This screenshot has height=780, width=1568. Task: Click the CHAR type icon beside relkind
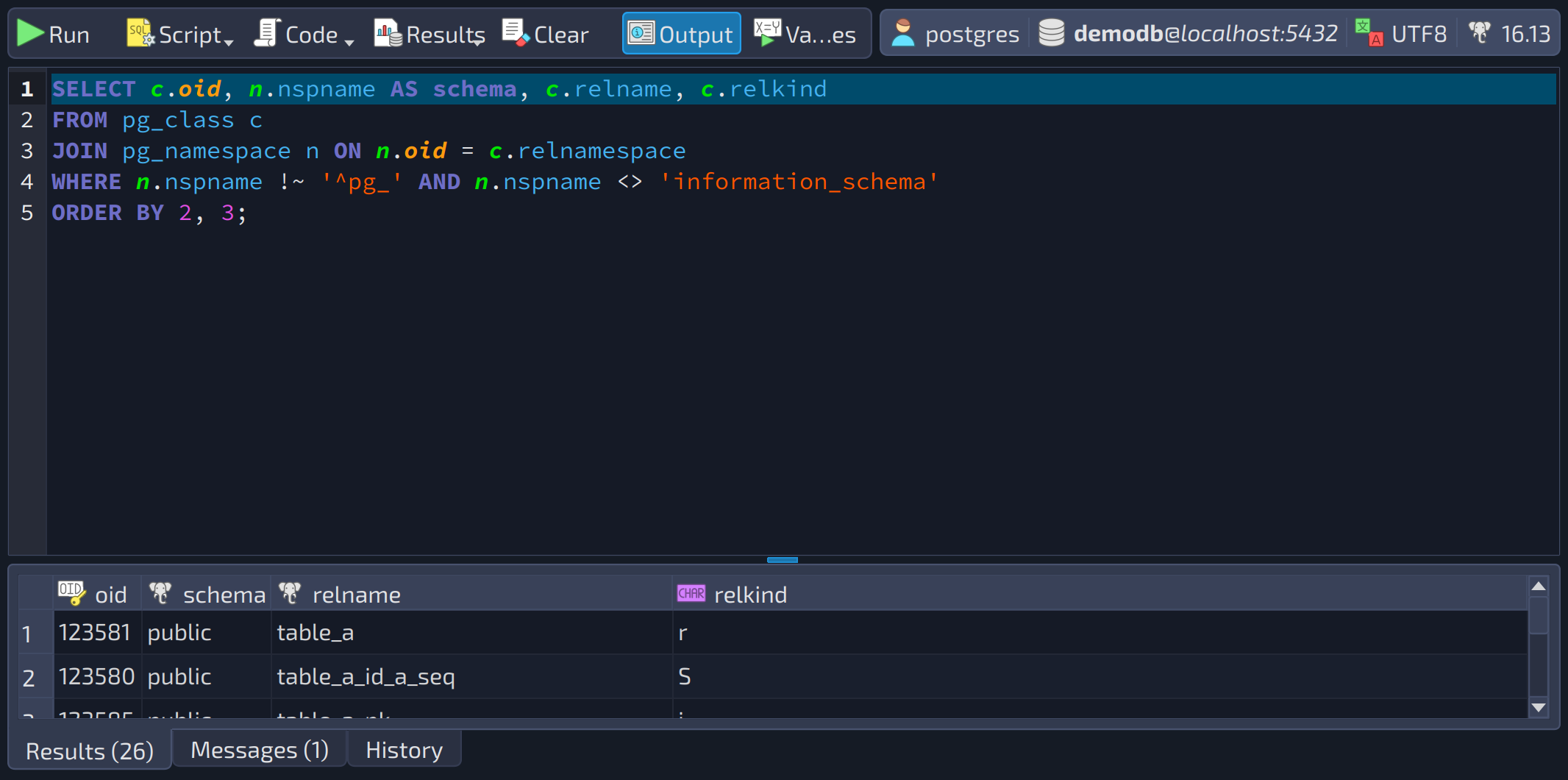click(691, 593)
